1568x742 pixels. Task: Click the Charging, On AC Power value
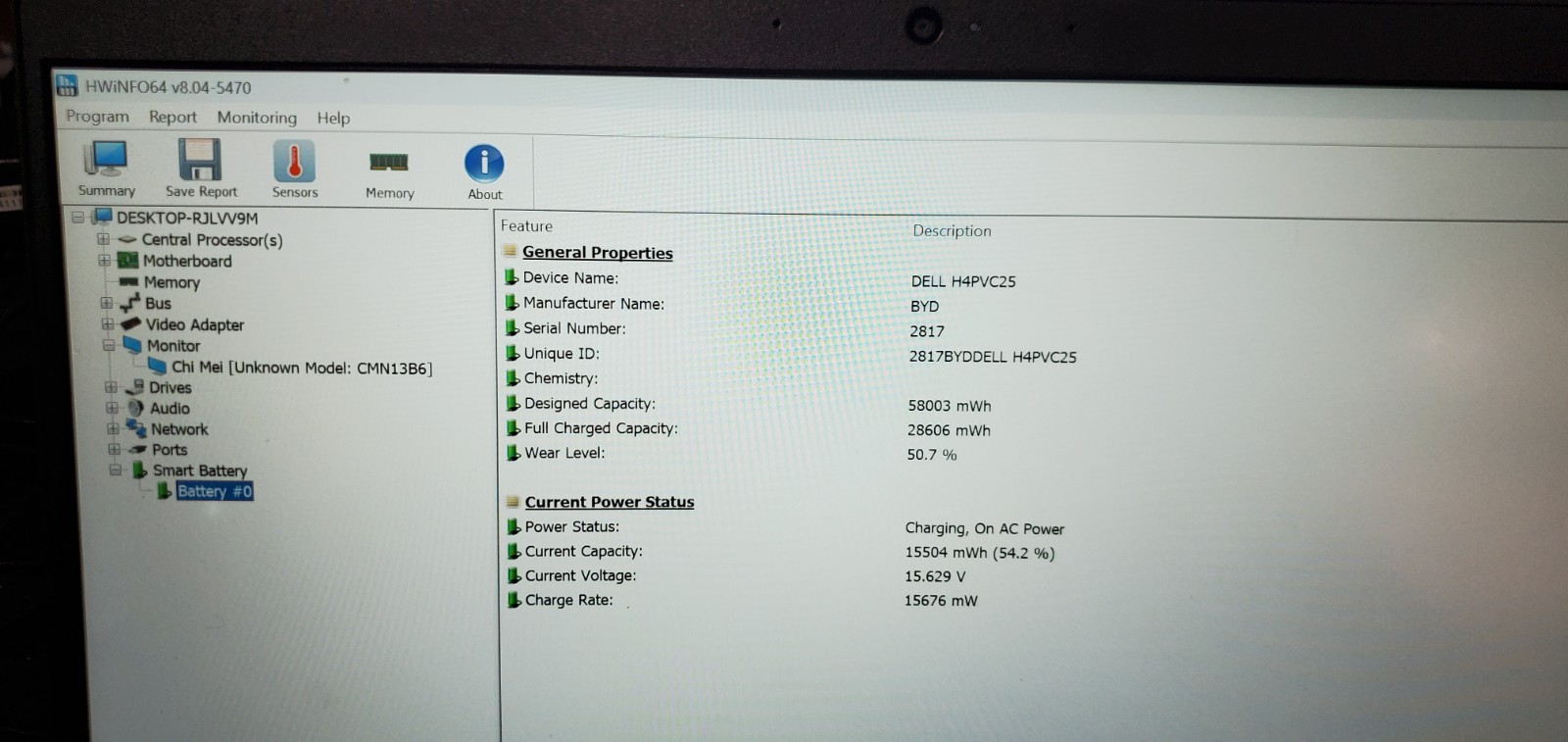pyautogui.click(x=985, y=528)
